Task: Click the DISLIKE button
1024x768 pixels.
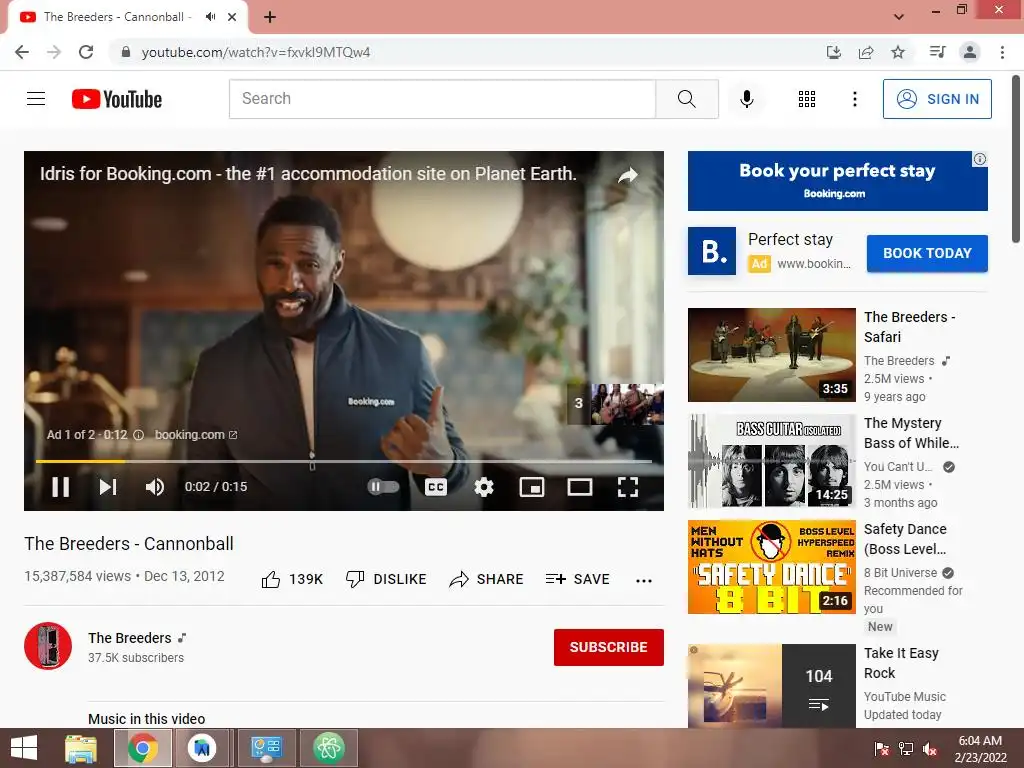Action: coord(386,579)
